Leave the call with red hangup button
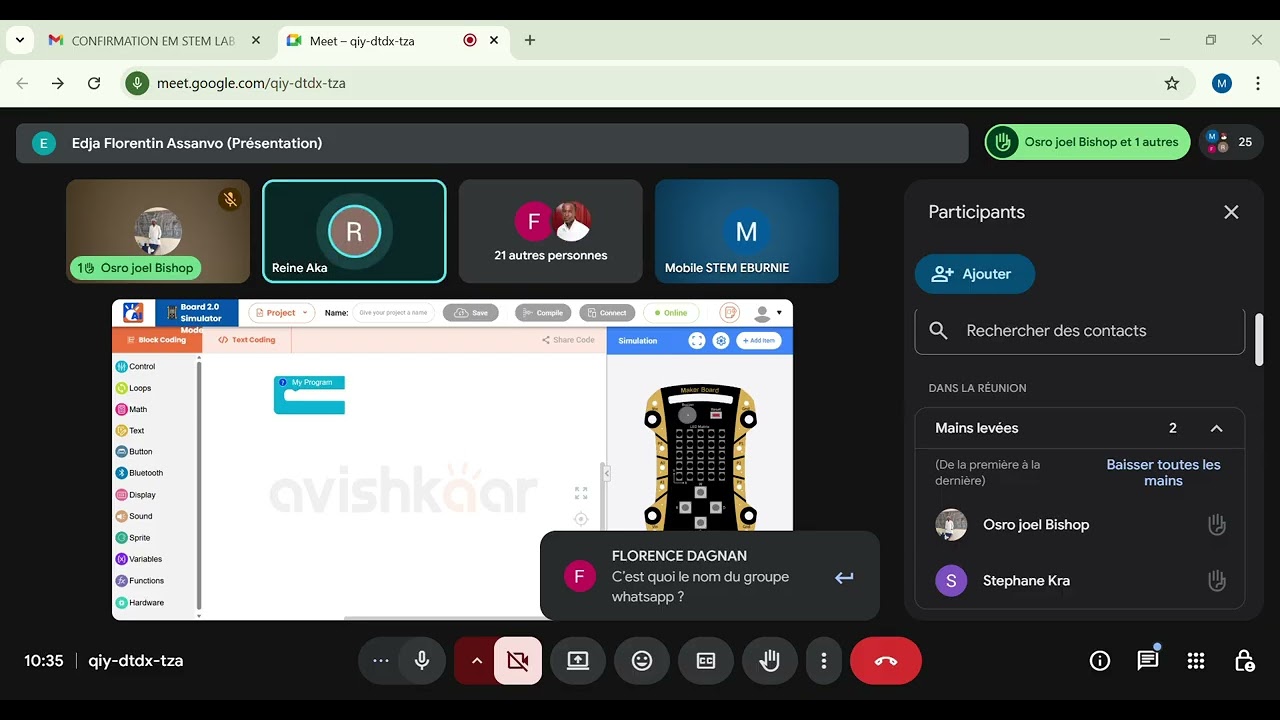1280x720 pixels. [x=886, y=661]
